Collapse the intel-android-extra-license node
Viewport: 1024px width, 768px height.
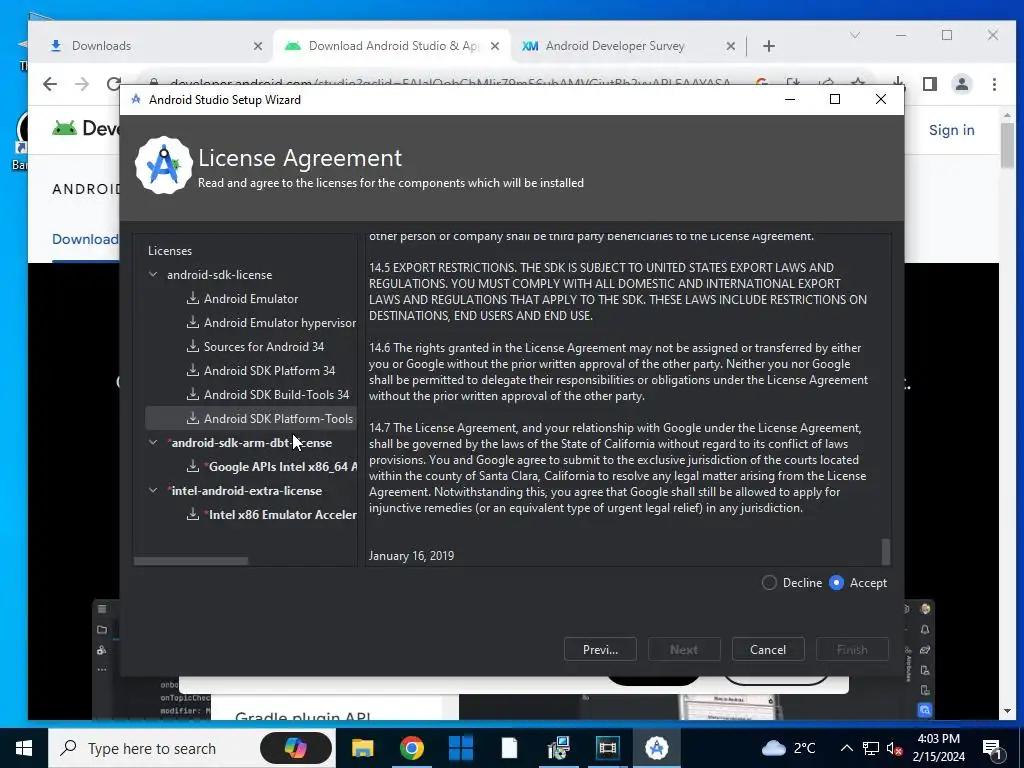click(153, 490)
